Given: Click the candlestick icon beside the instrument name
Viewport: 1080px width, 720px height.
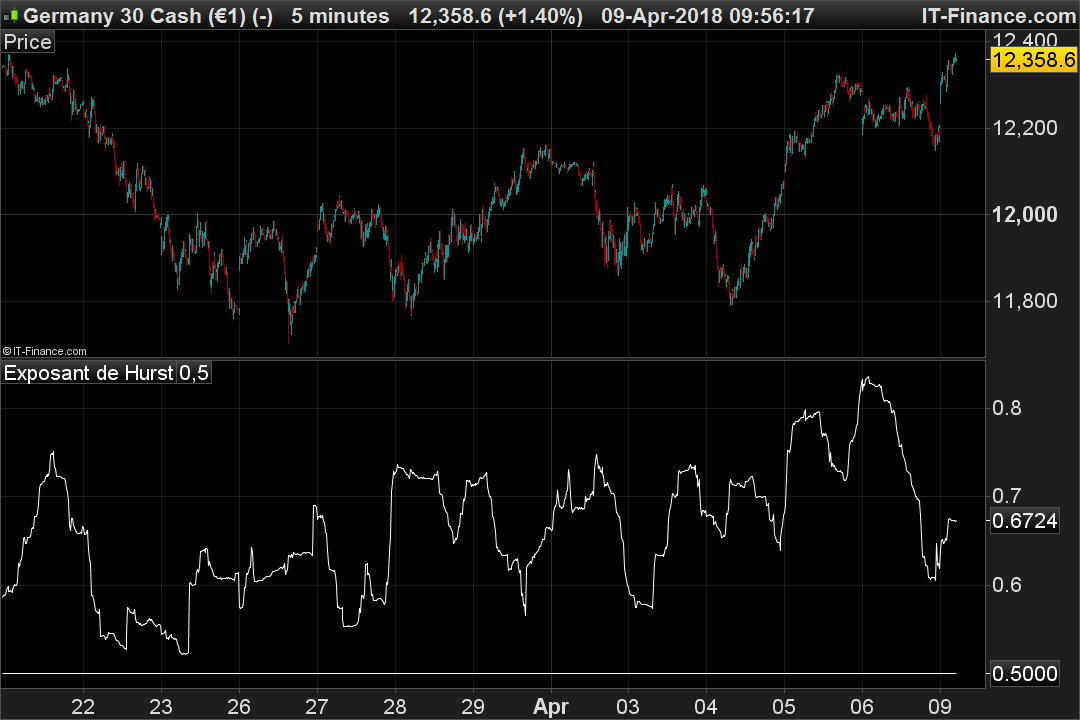Looking at the screenshot, I should tap(11, 16).
